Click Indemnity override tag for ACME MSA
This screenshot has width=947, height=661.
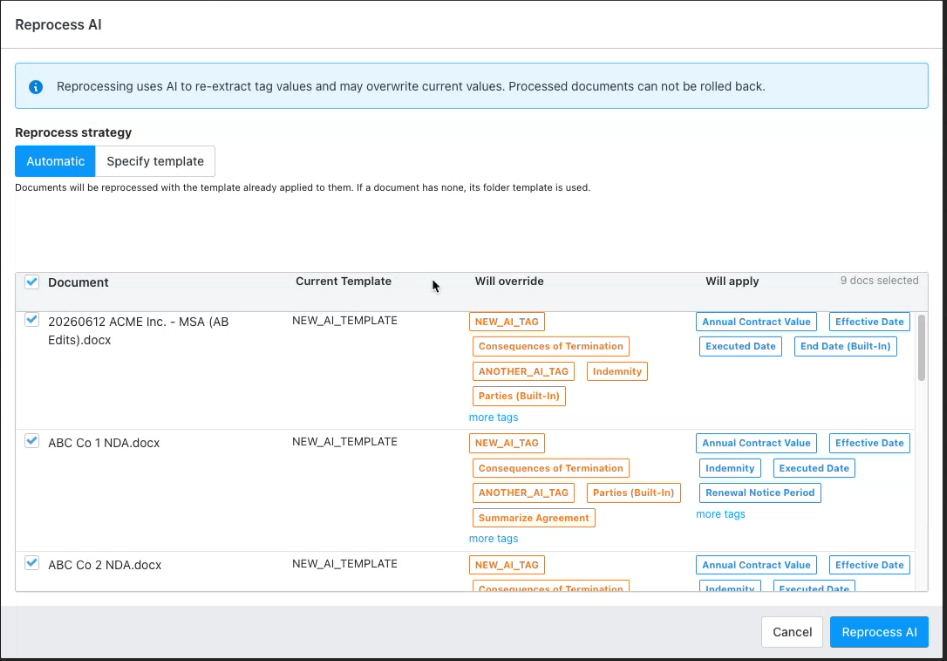[617, 372]
